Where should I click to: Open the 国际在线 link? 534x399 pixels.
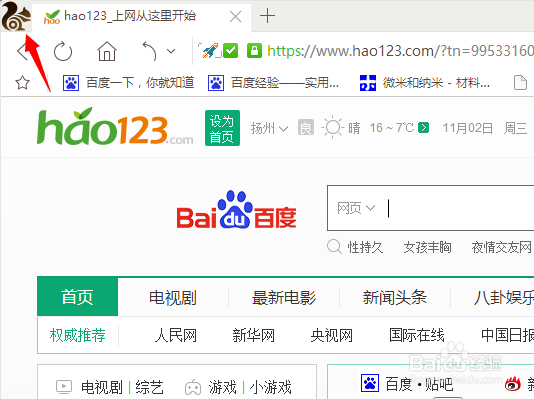coord(417,335)
